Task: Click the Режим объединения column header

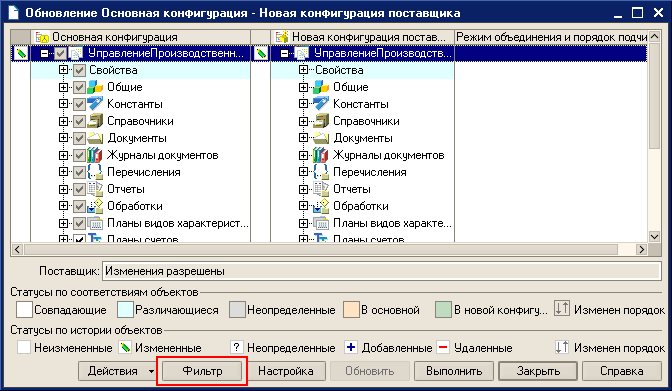Action: click(551, 37)
